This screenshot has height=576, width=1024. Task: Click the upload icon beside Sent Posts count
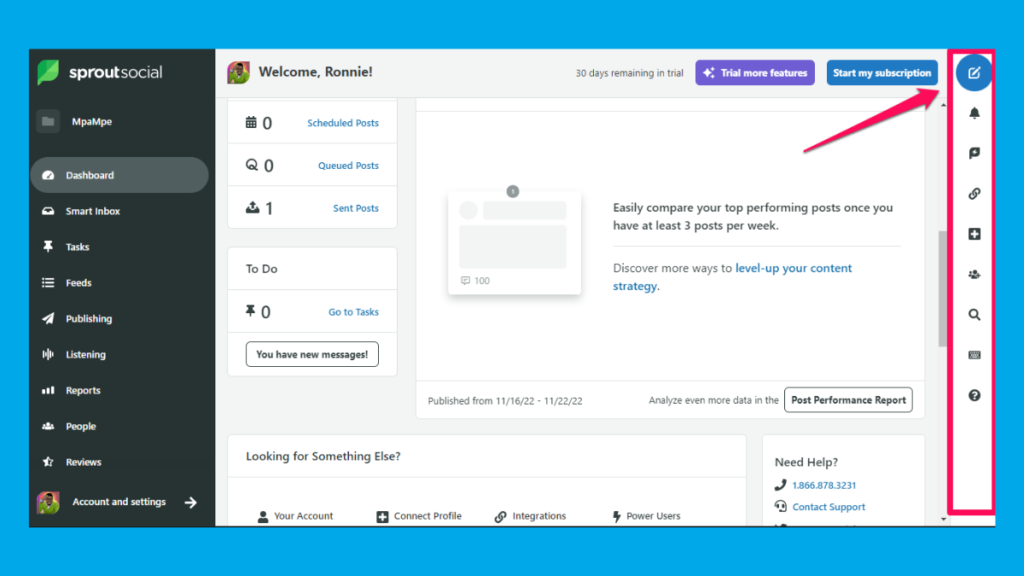252,207
